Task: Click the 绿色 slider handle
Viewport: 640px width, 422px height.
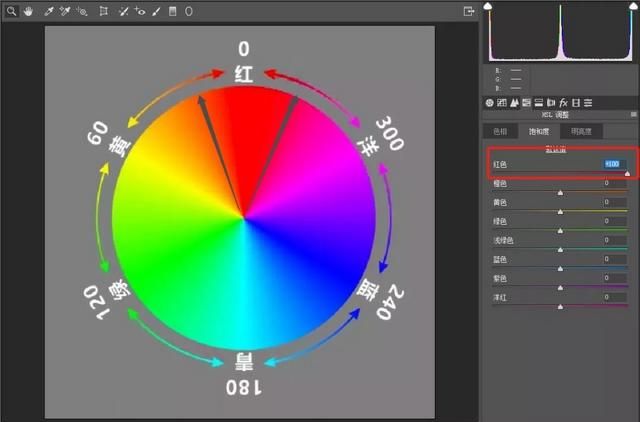Action: coord(560,231)
